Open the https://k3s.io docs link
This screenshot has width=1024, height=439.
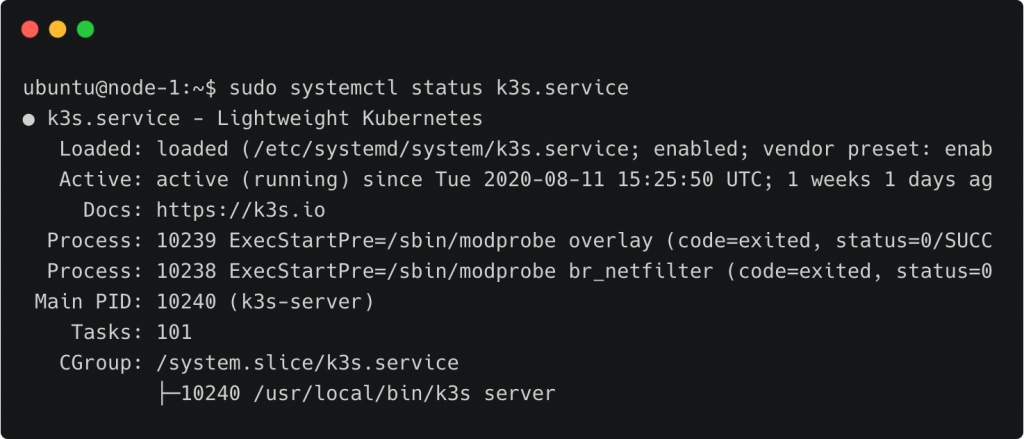coord(241,210)
